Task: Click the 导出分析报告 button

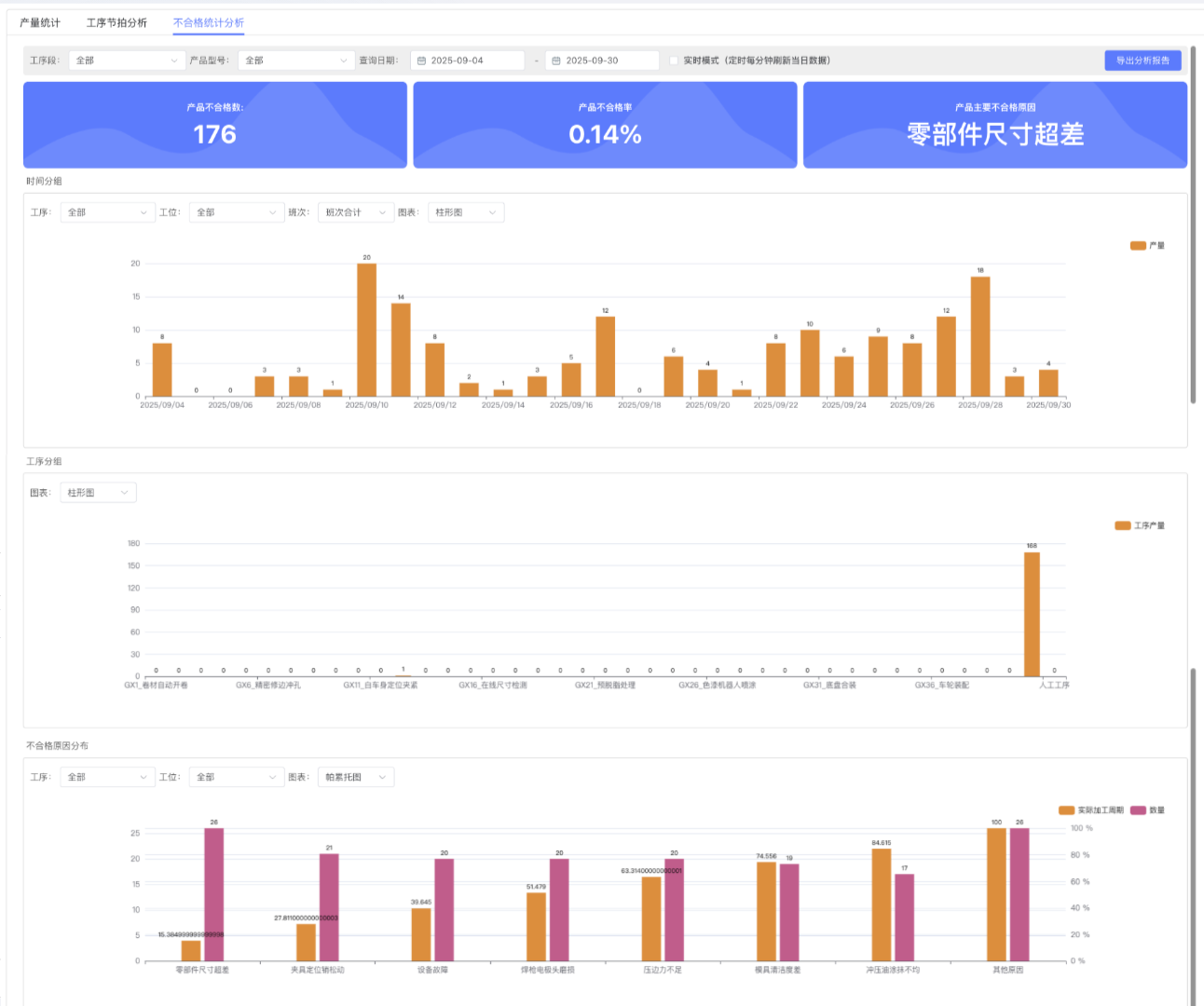Action: click(1142, 61)
